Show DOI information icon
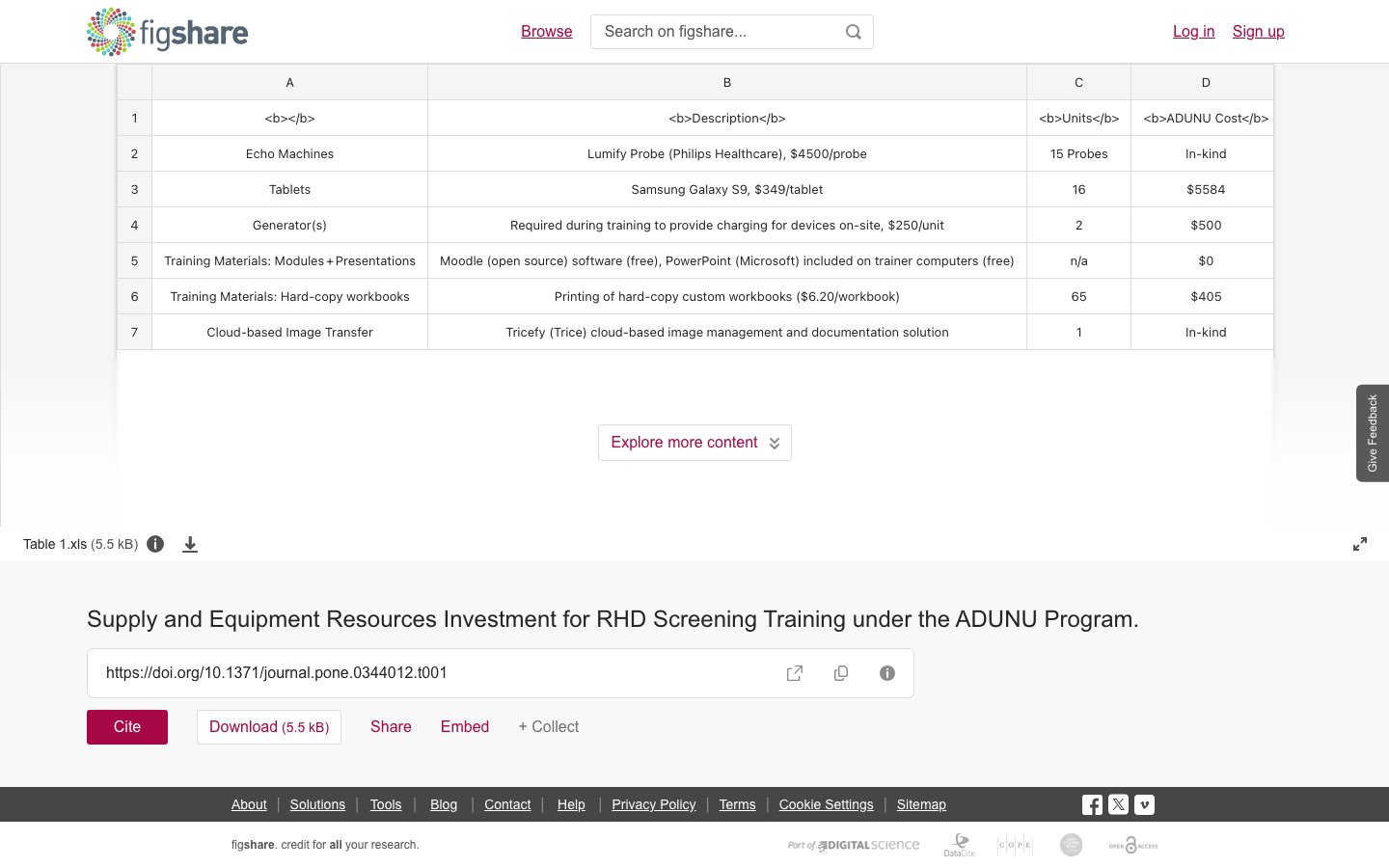 pyautogui.click(x=887, y=673)
